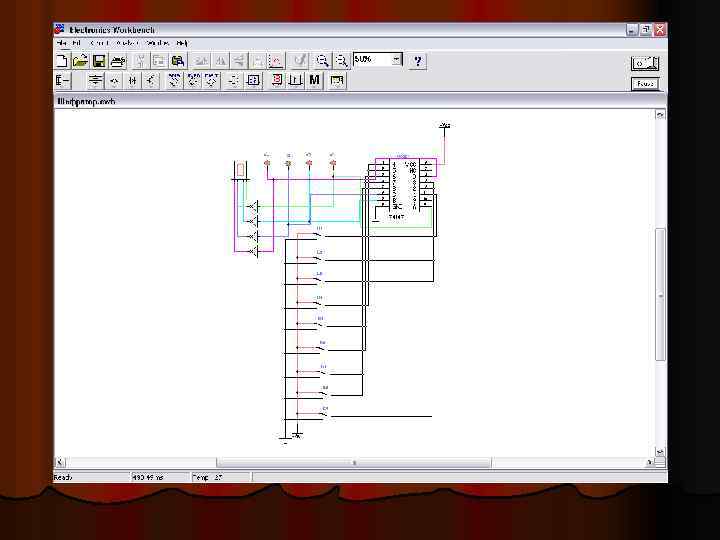
Task: Open the Window menu
Action: [158, 43]
